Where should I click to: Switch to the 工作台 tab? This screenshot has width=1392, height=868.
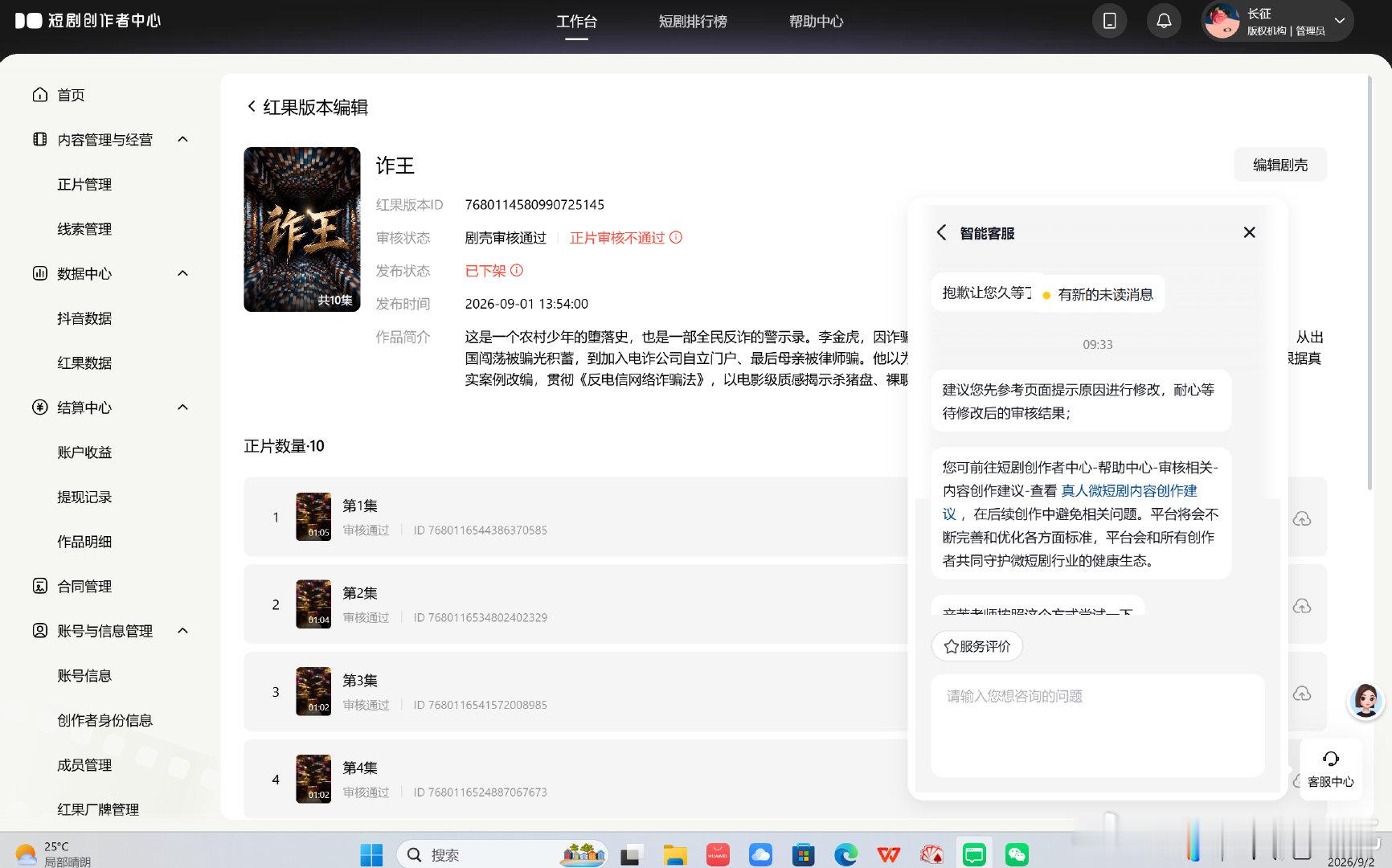(x=576, y=22)
